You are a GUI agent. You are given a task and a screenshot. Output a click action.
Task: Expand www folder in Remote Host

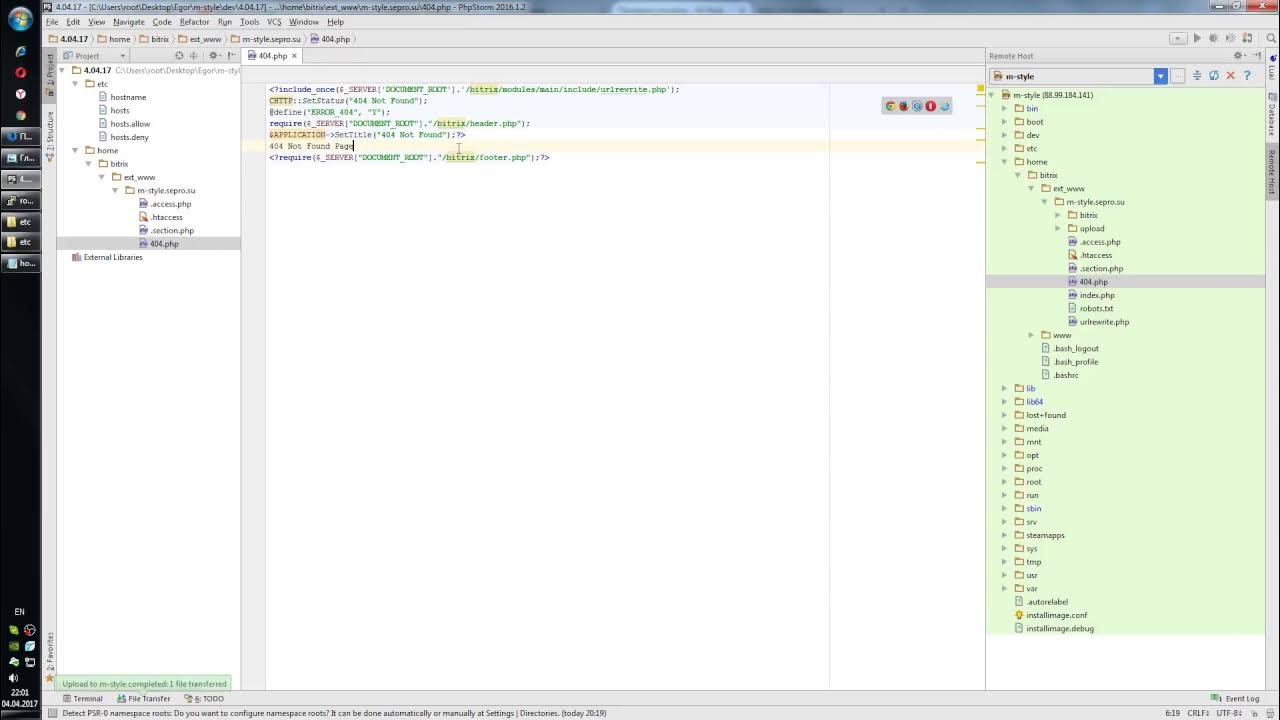point(1031,335)
